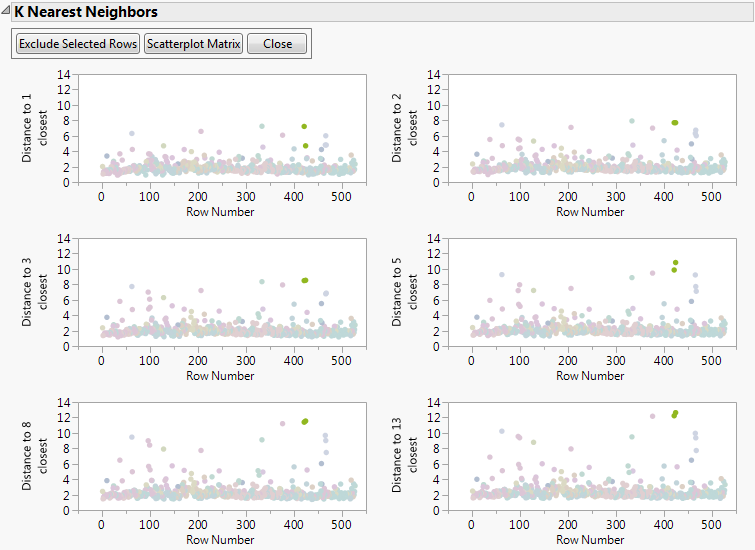Click Row Number label under Distance to 8 plot

point(220,540)
